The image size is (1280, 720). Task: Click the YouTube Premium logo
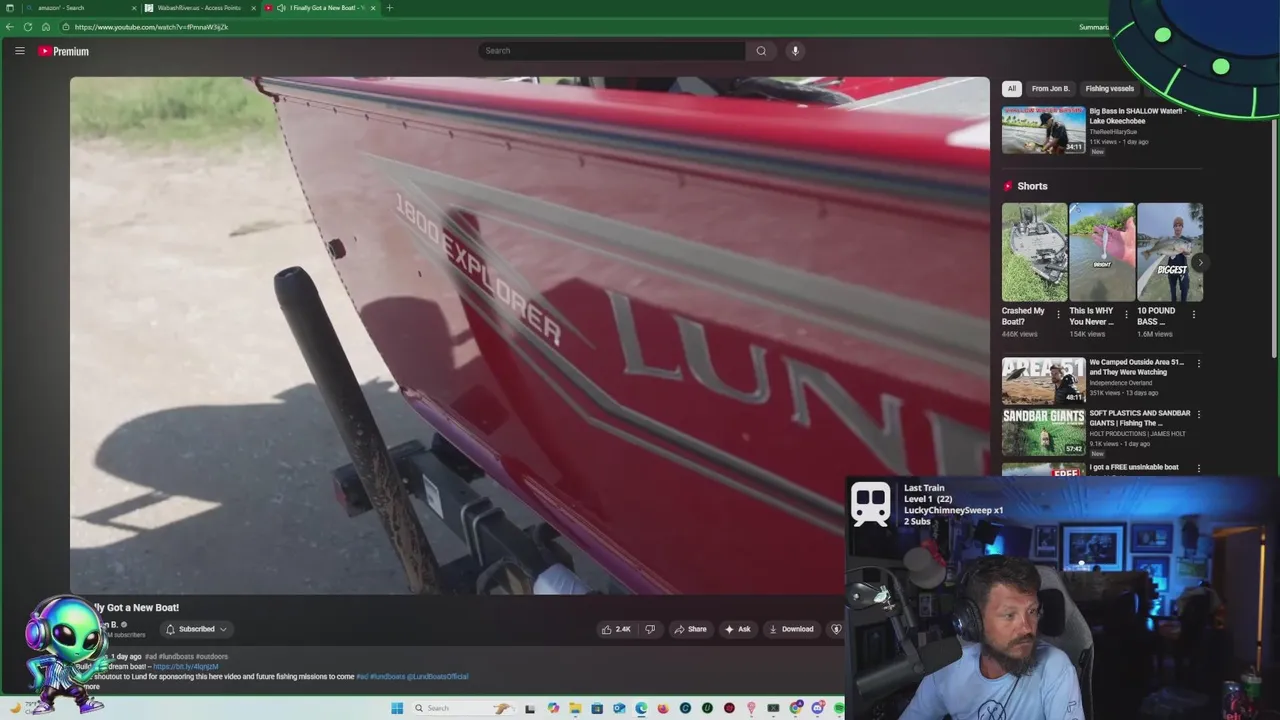pyautogui.click(x=64, y=51)
